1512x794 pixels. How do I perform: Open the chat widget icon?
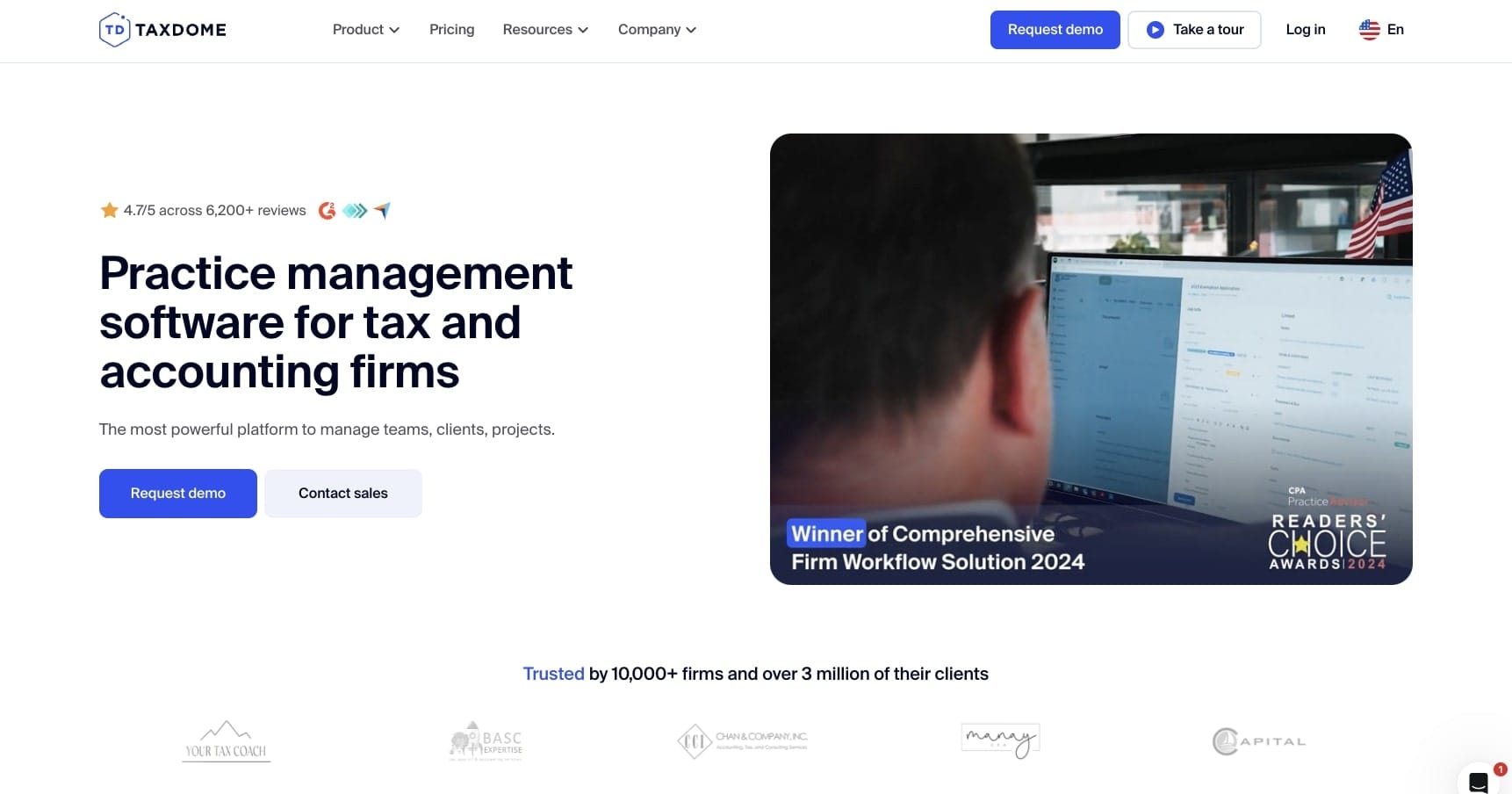coord(1479,781)
